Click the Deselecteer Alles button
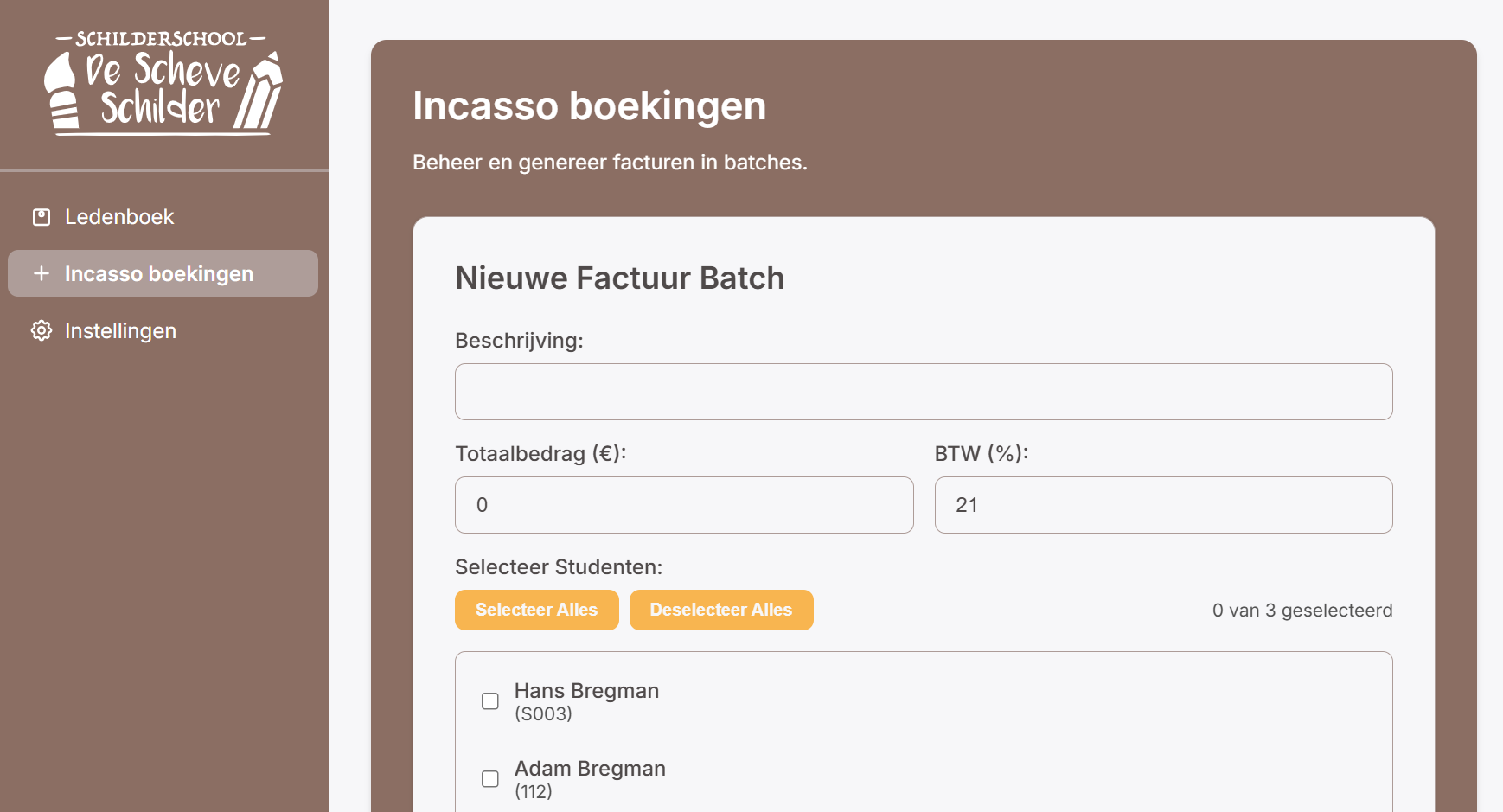The image size is (1503, 812). 721,610
